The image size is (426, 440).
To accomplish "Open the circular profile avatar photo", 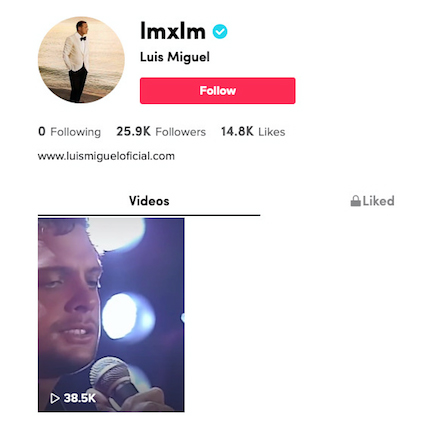I will pos(81,60).
